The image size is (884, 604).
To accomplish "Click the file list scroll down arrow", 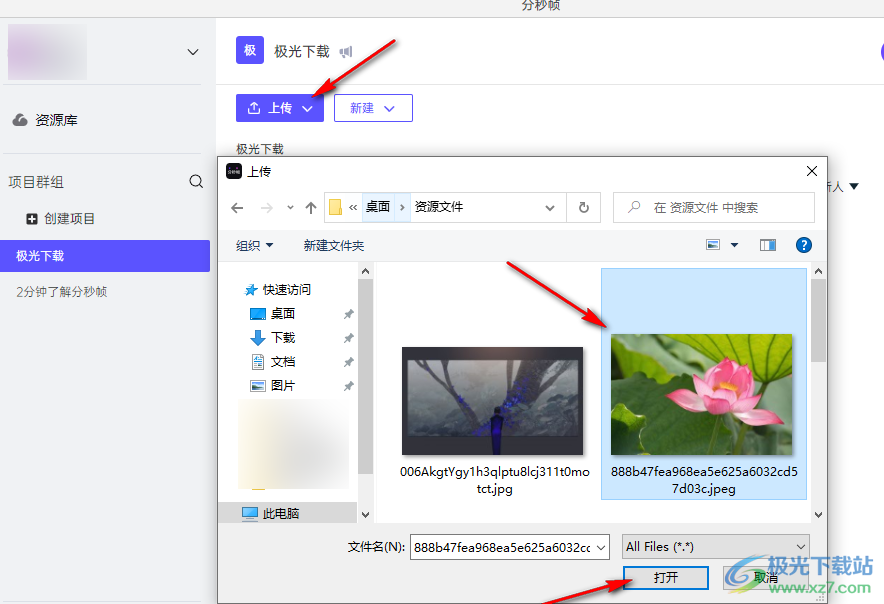I will 818,514.
